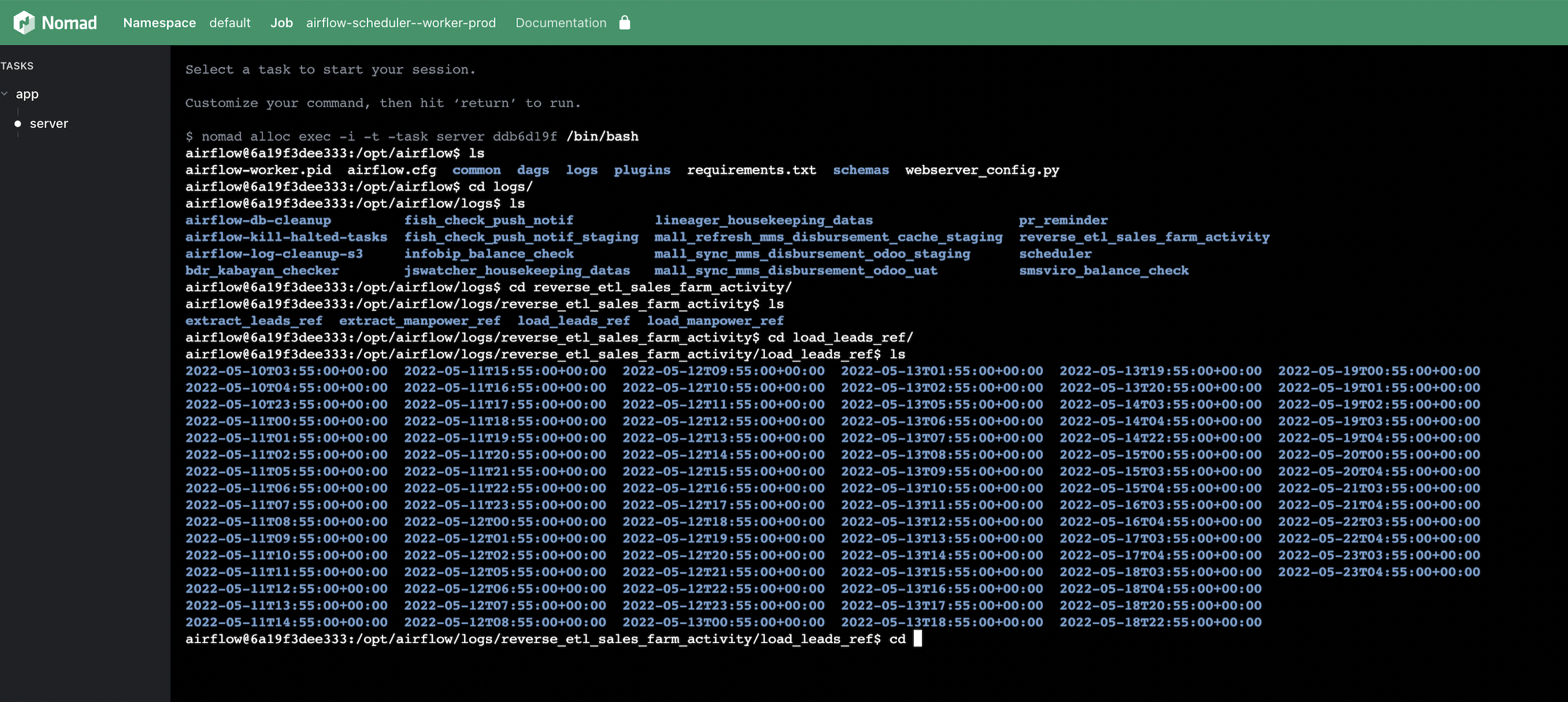Click the terminal cursor after cd
This screenshot has width=1568, height=702.
[x=918, y=639]
